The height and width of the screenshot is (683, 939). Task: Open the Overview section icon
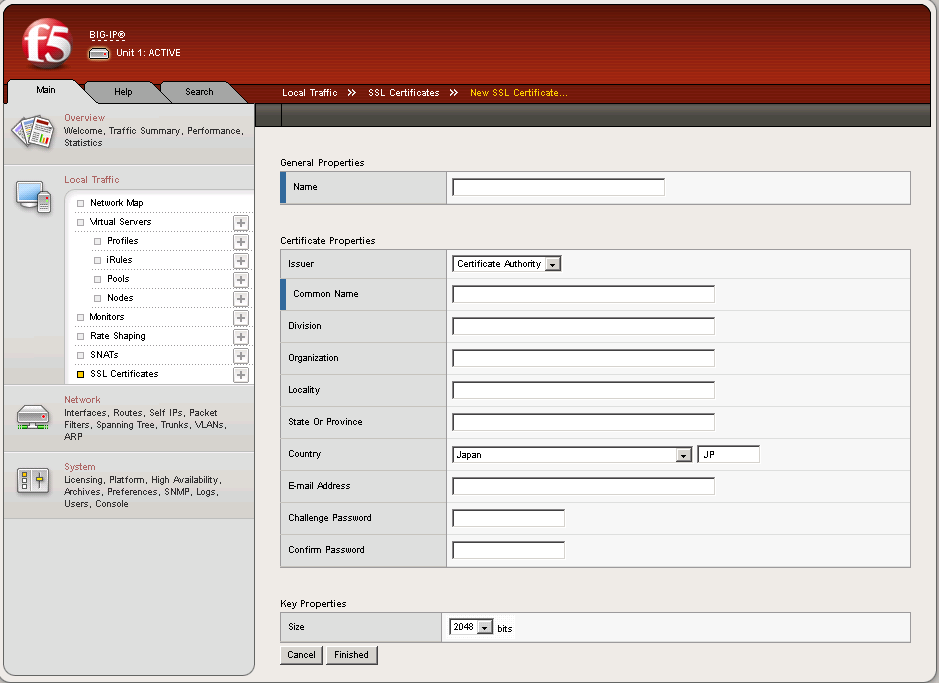31,131
